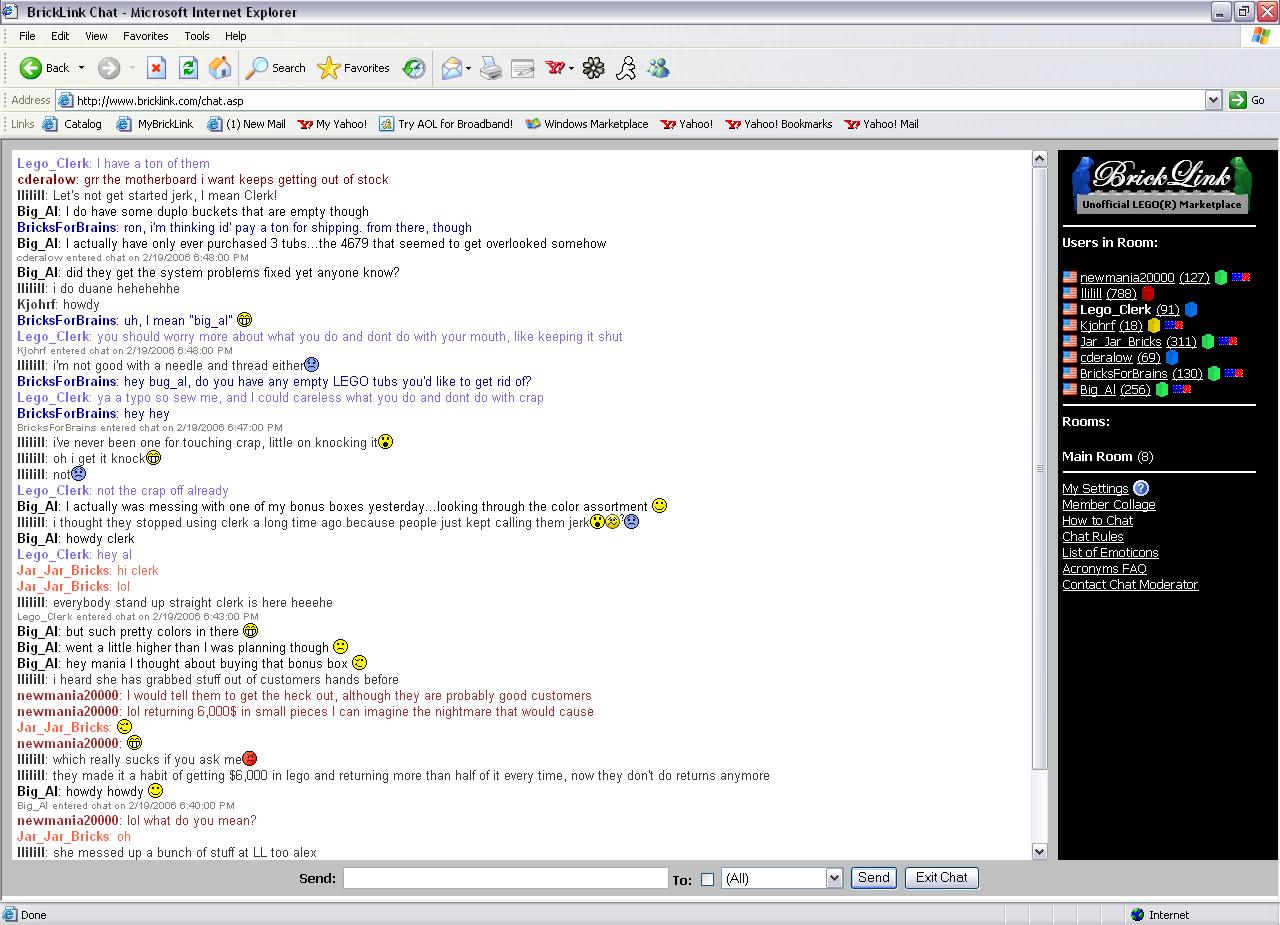Image resolution: width=1280 pixels, height=925 pixels.
Task: Go to the Home page icon
Action: pyautogui.click(x=220, y=68)
